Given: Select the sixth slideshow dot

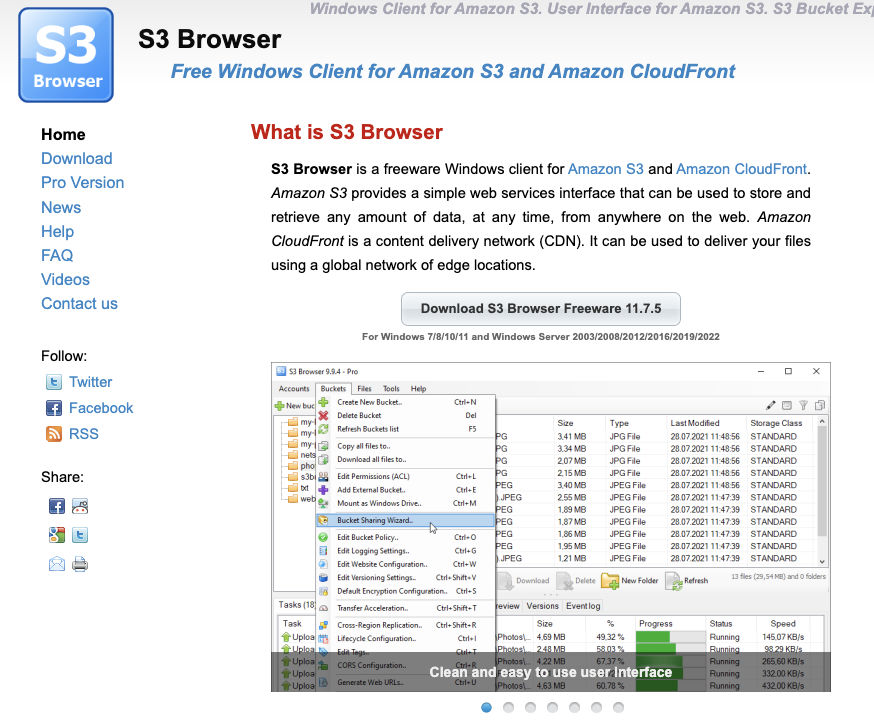Looking at the screenshot, I should (x=596, y=708).
